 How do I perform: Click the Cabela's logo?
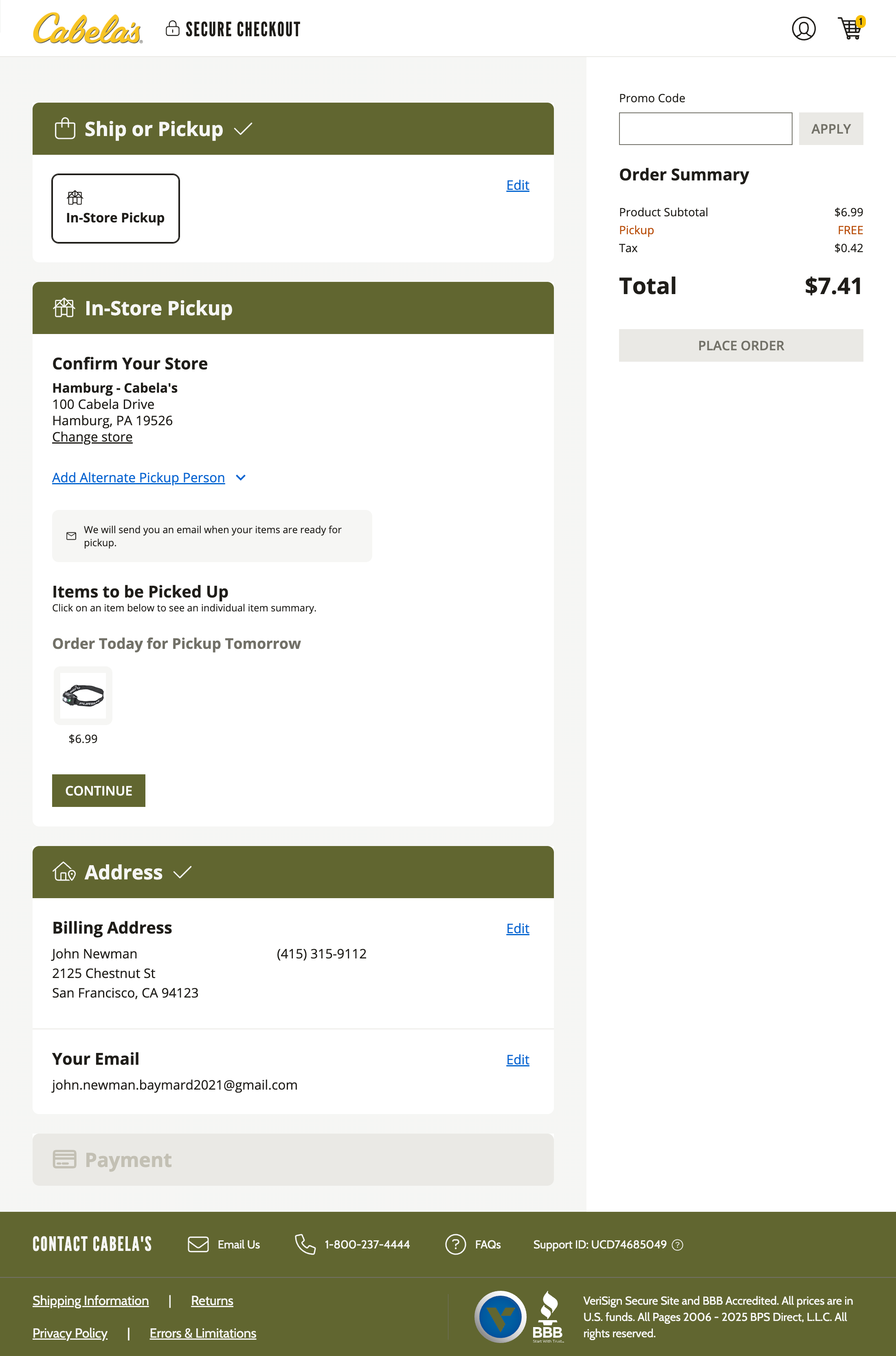87,28
